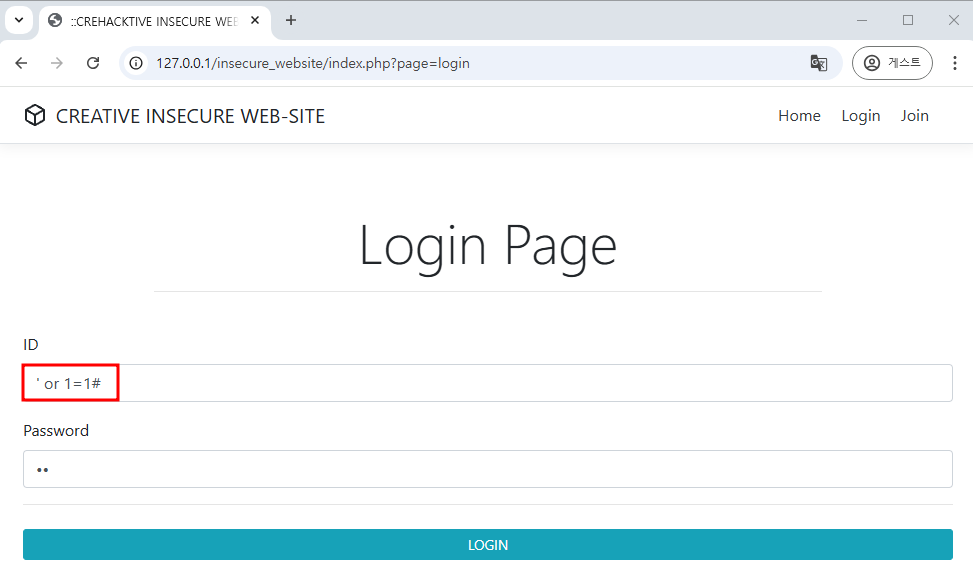
Task: Open Chrome three-dot menu
Action: tap(954, 63)
